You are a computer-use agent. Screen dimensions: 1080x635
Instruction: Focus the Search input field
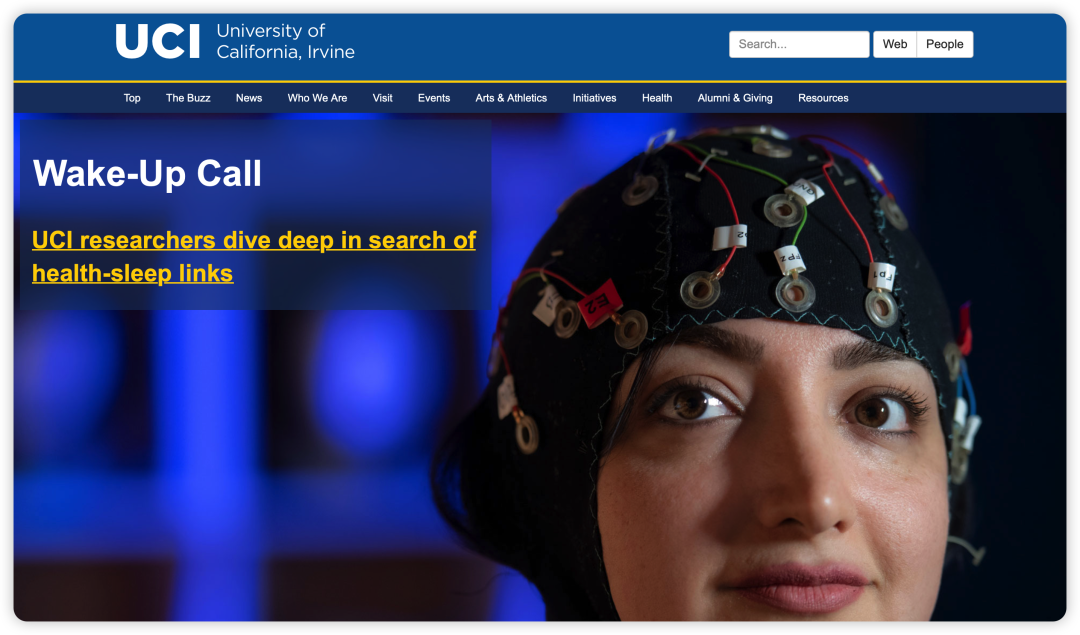799,44
